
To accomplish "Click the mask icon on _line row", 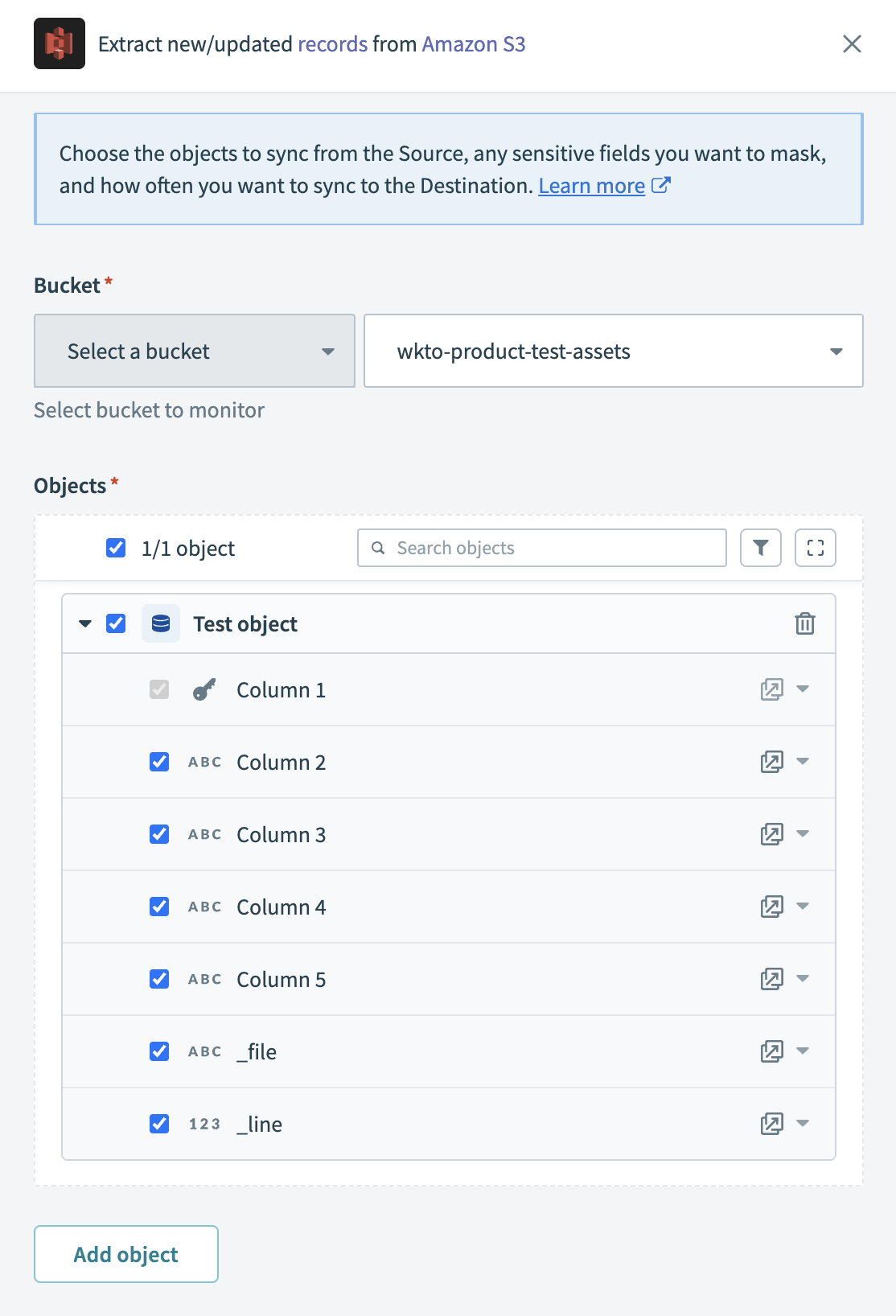I will pyautogui.click(x=771, y=1124).
